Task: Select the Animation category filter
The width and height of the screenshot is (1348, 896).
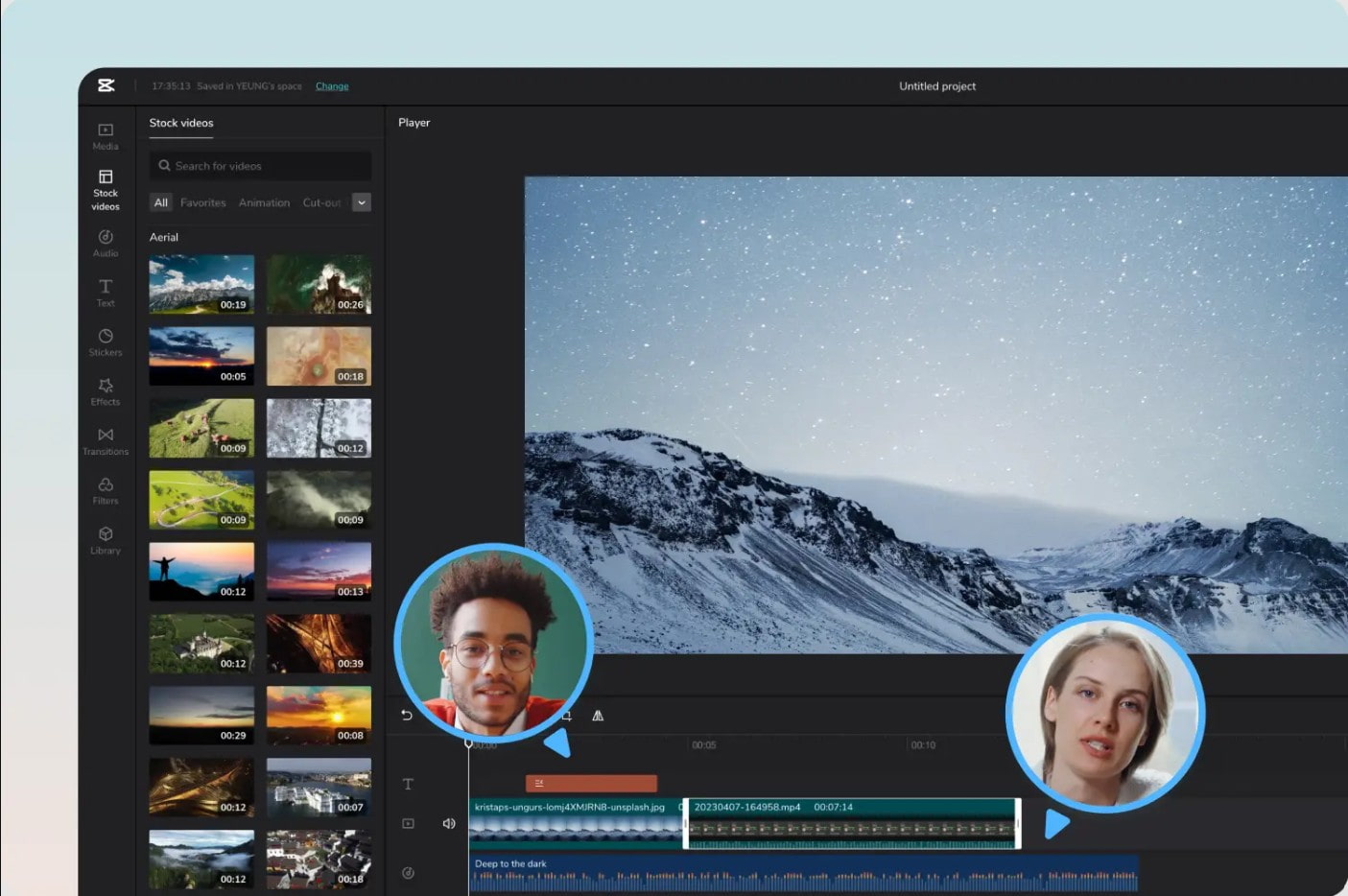Action: click(264, 202)
